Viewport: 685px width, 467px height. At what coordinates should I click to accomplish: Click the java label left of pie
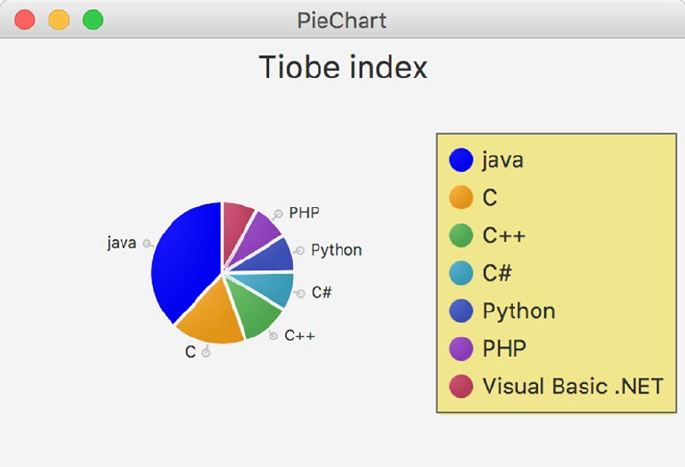(x=121, y=243)
